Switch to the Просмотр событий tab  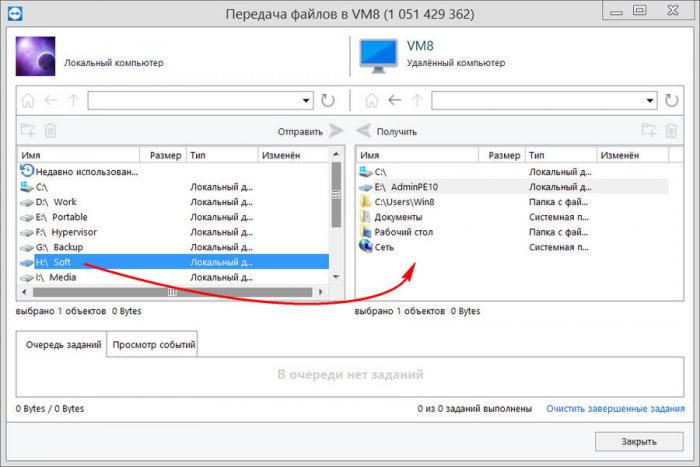point(153,345)
